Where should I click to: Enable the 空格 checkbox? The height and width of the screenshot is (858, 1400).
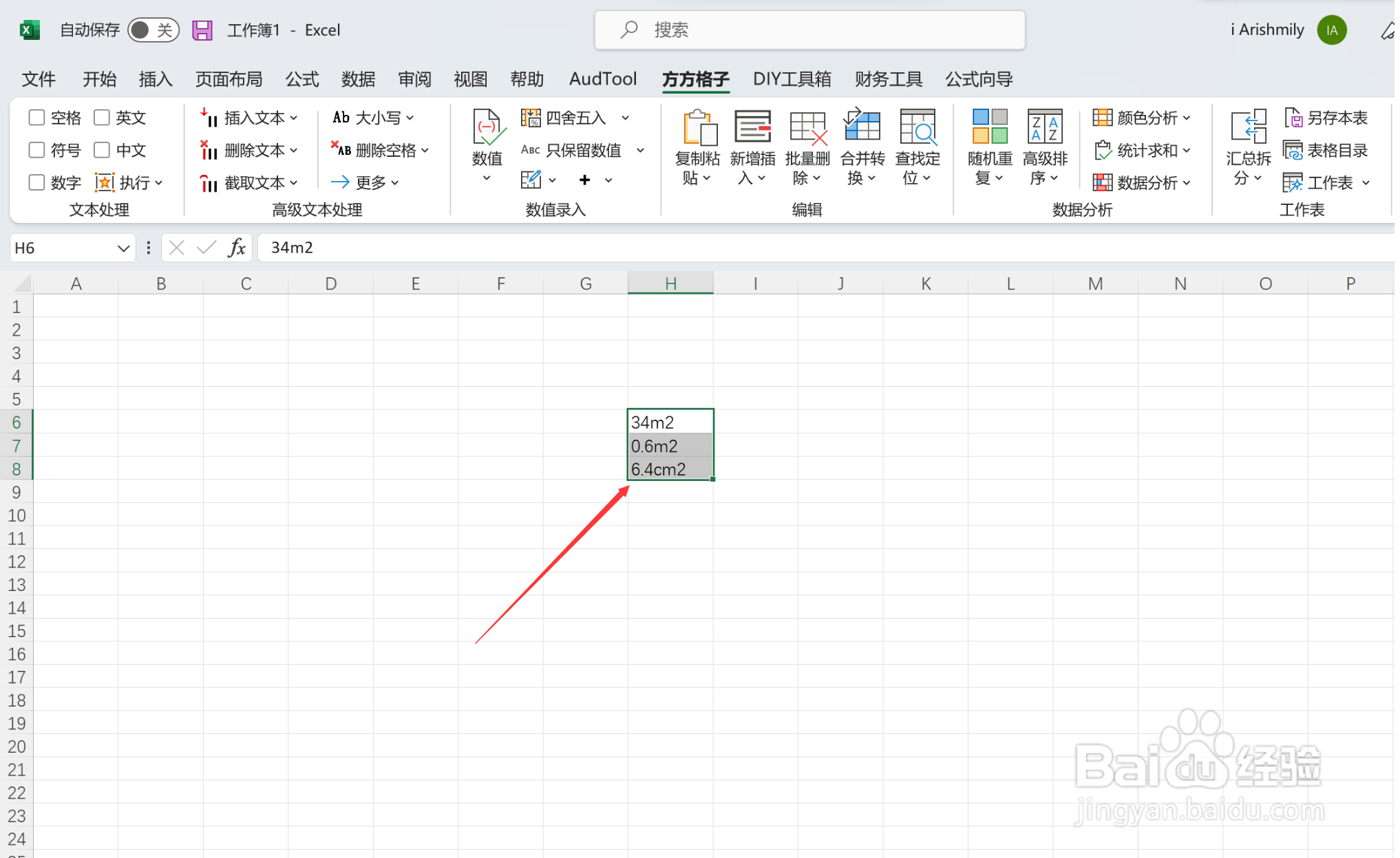(x=36, y=118)
